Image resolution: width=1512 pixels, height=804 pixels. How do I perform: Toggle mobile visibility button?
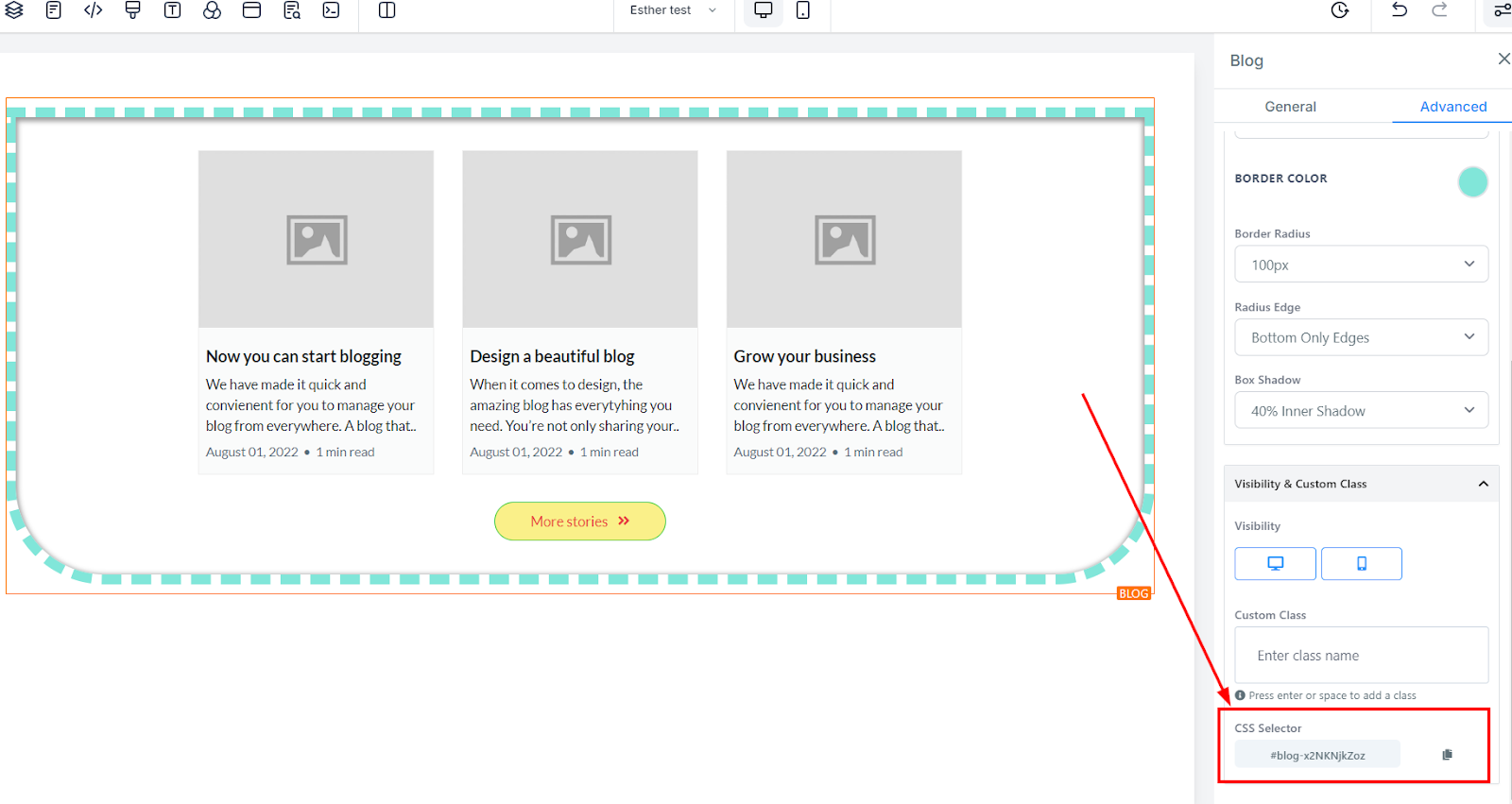point(1361,563)
